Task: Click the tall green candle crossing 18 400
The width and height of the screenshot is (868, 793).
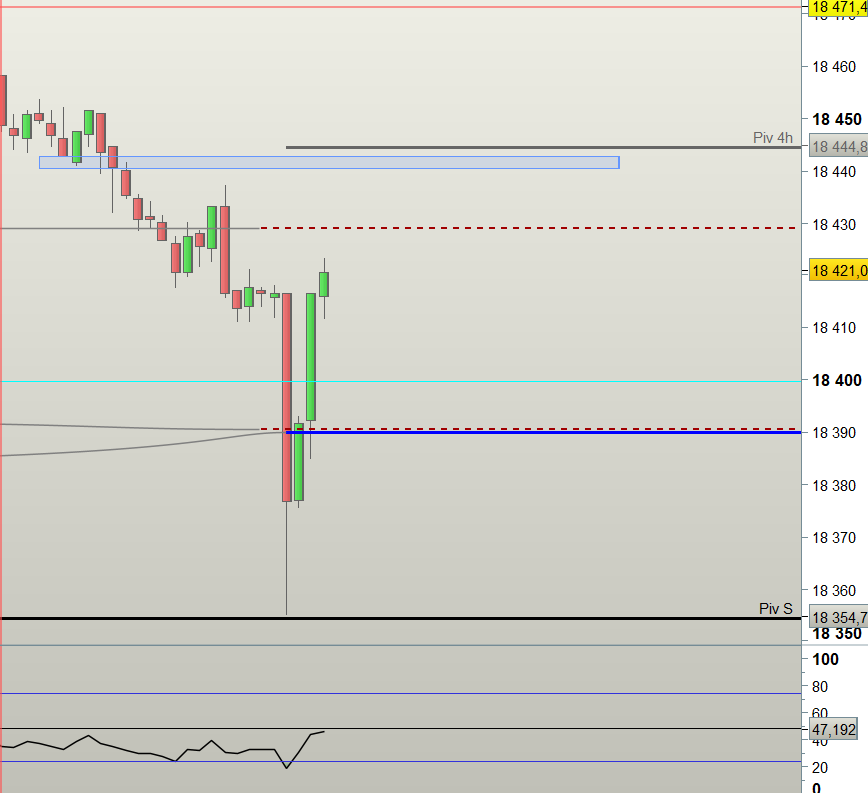Action: pyautogui.click(x=311, y=357)
